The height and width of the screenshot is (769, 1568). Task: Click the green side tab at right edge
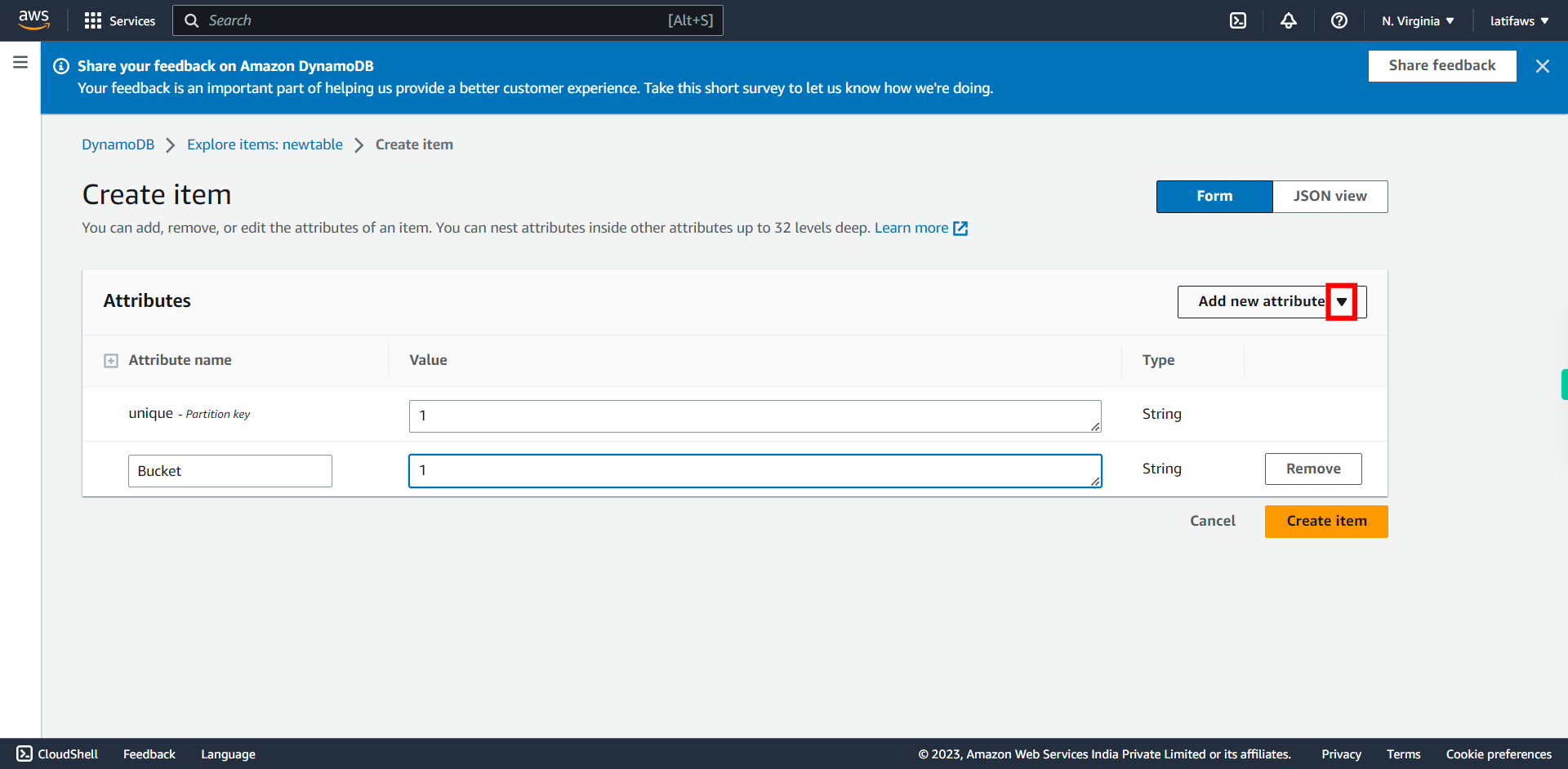tap(1564, 384)
